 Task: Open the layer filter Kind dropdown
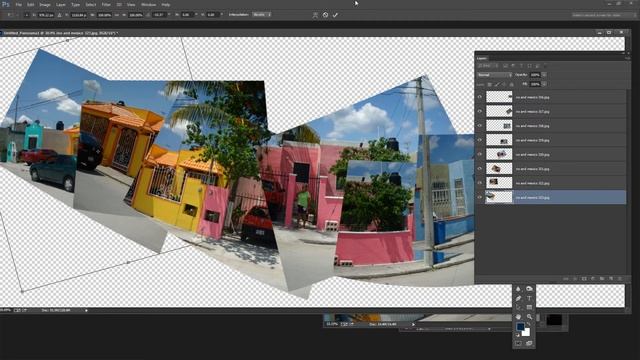pyautogui.click(x=488, y=66)
